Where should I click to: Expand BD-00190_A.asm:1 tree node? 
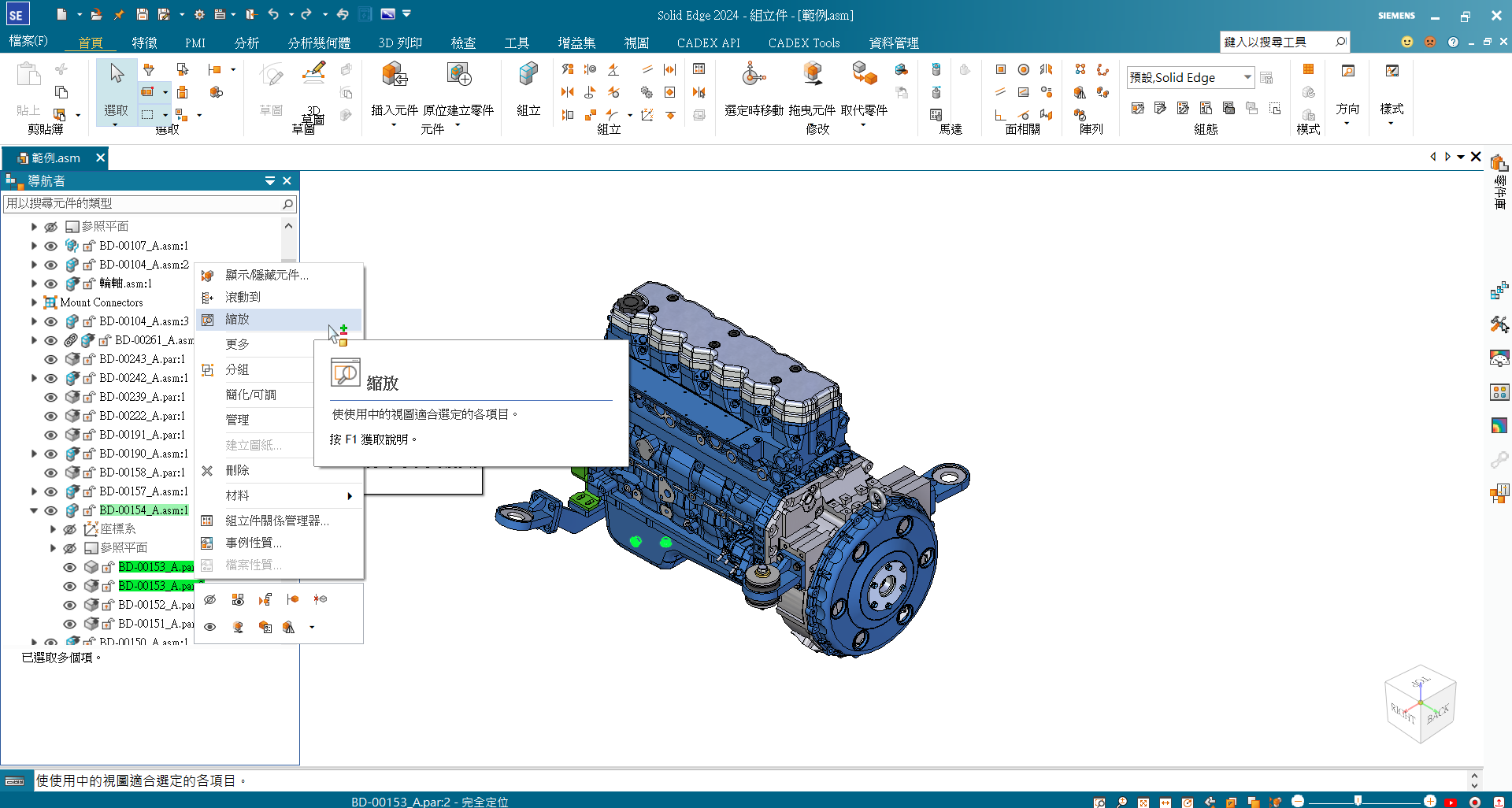pyautogui.click(x=34, y=454)
